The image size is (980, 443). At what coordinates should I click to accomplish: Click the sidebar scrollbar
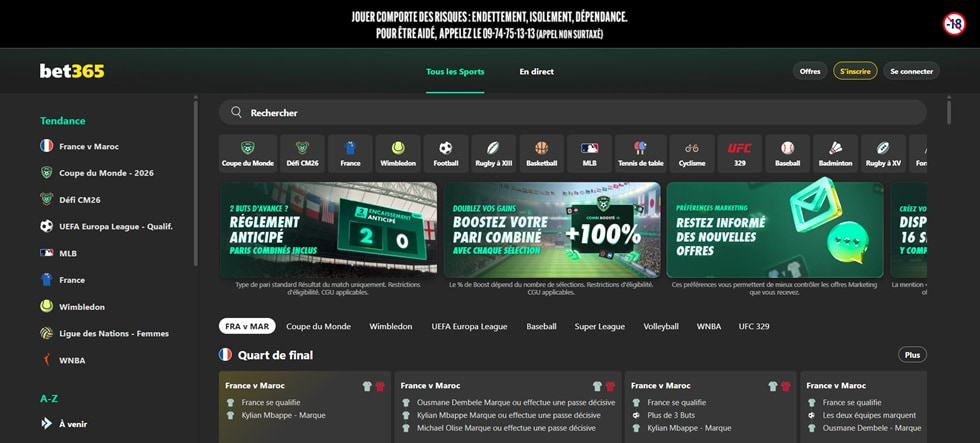(196, 181)
